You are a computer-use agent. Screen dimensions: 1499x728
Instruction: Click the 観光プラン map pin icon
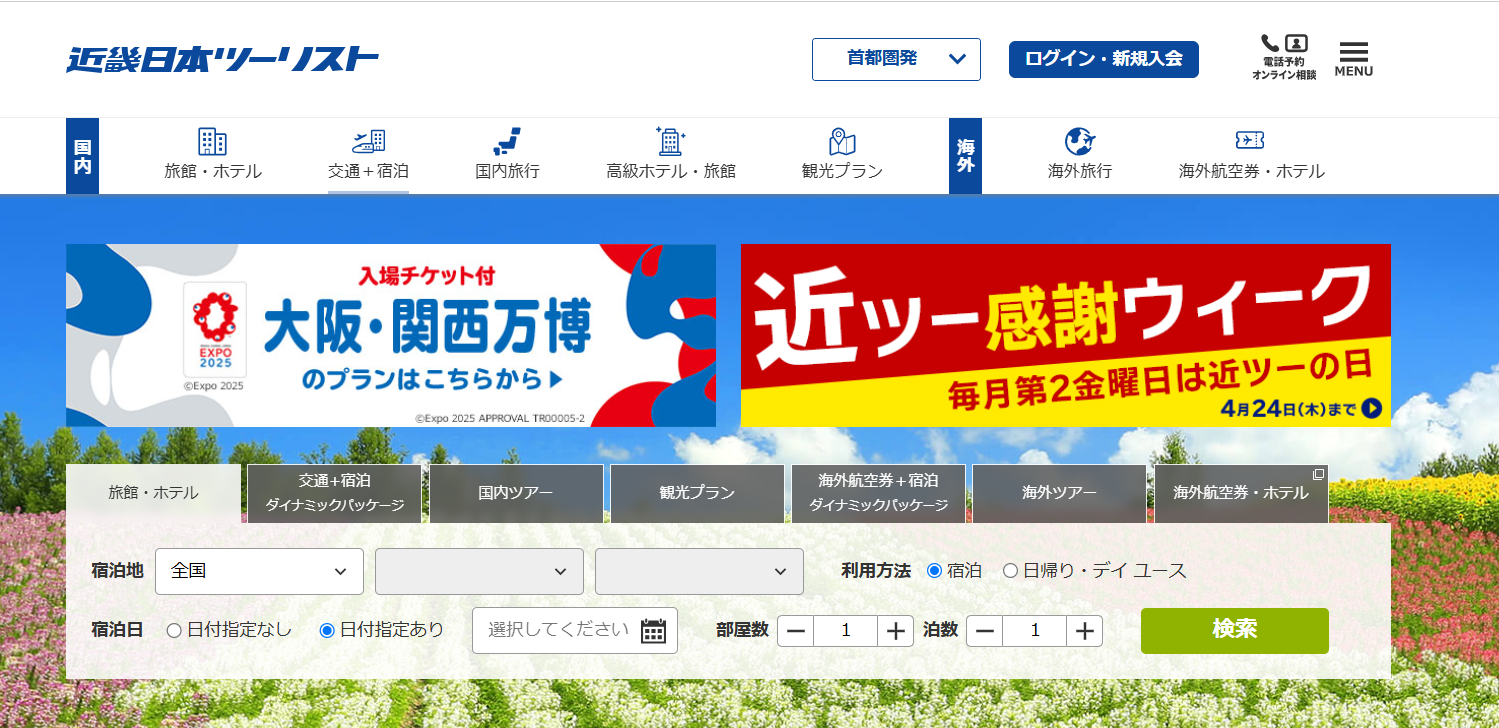tap(842, 142)
